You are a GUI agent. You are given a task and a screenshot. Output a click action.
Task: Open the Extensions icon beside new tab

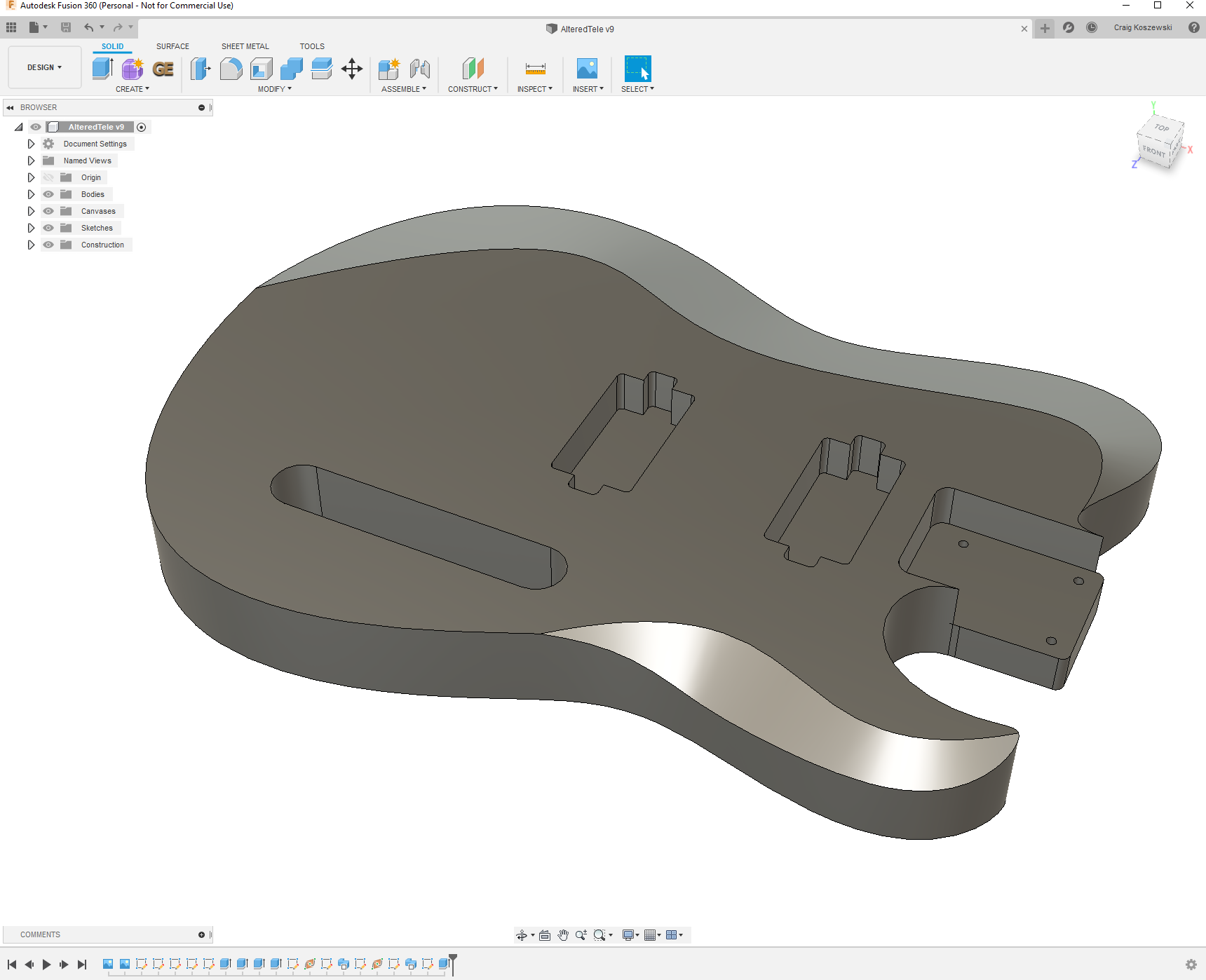1069,27
